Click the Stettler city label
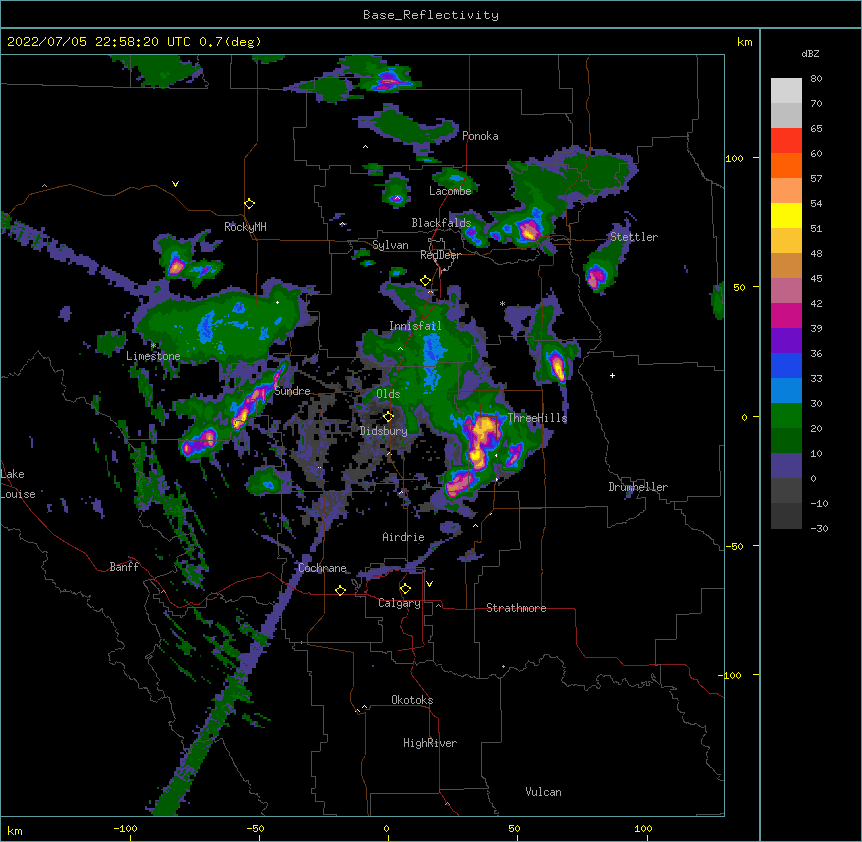This screenshot has height=842, width=862. tap(634, 237)
